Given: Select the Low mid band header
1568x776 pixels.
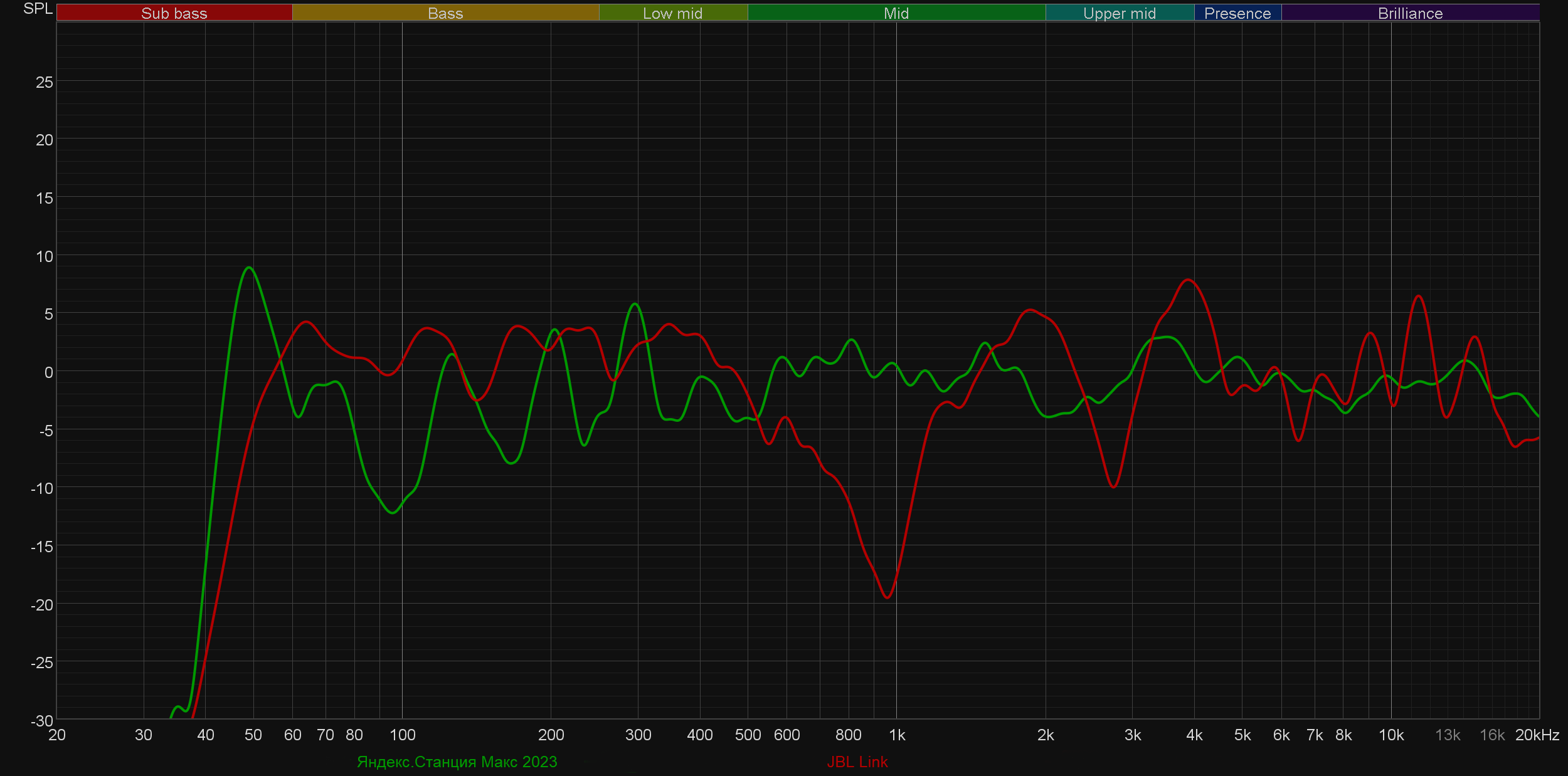Looking at the screenshot, I should 672,13.
